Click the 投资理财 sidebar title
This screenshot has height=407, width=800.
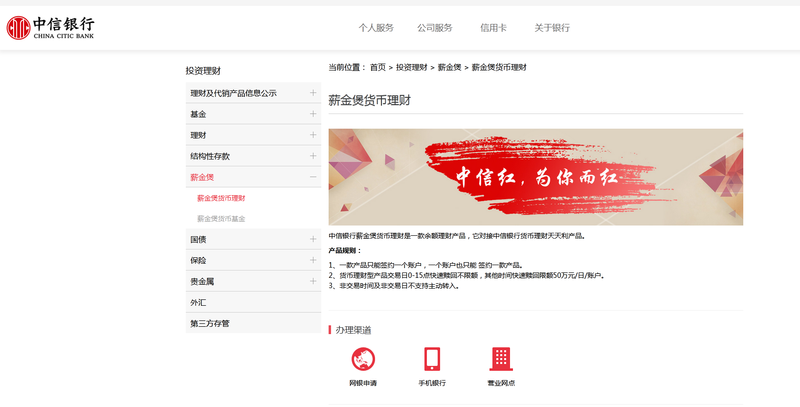(203, 71)
